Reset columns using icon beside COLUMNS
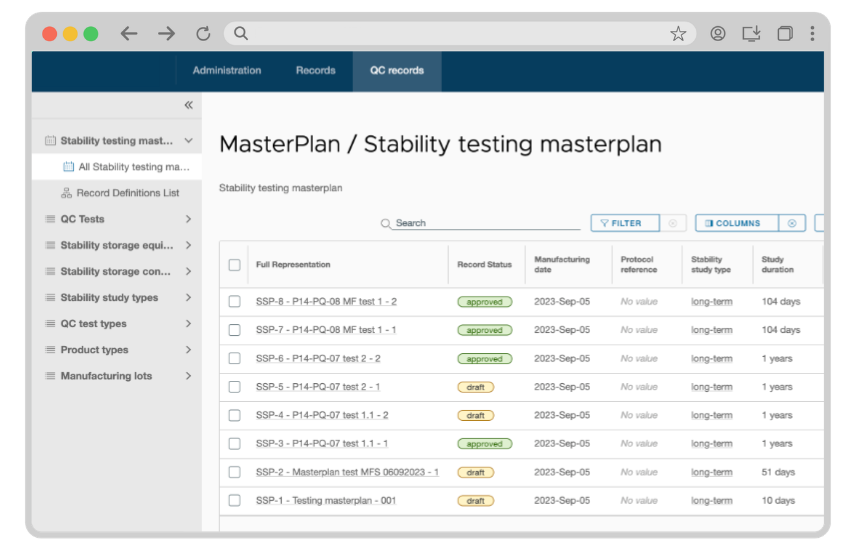 (x=791, y=223)
